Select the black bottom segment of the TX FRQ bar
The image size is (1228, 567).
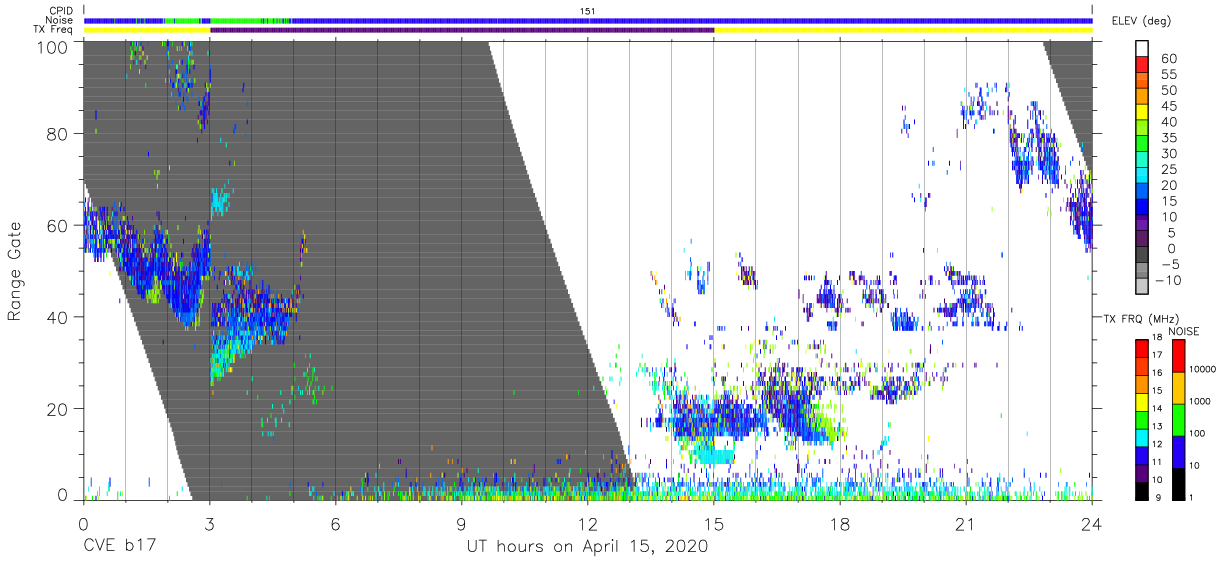pos(1142,489)
